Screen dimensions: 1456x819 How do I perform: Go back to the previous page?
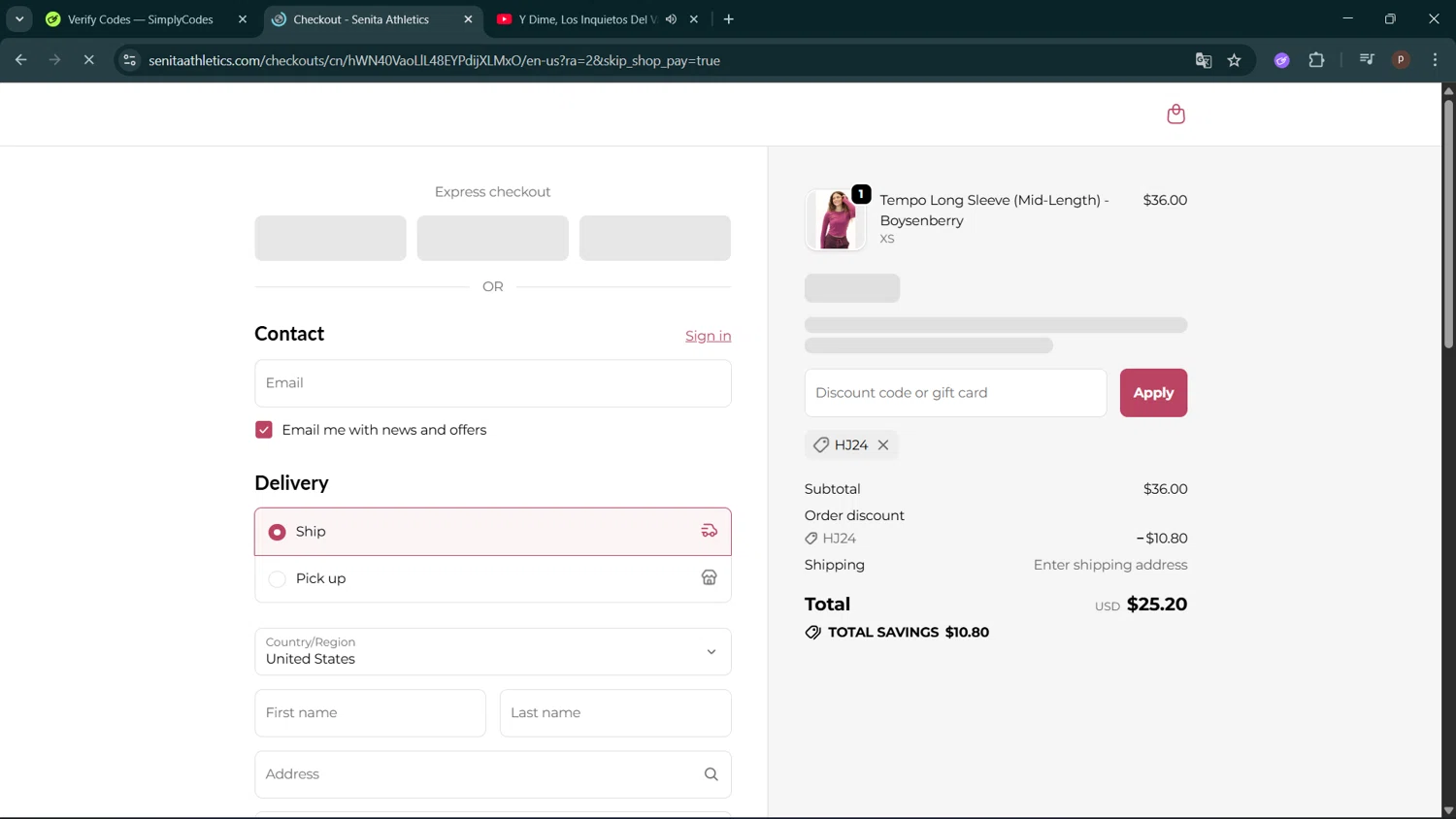click(x=20, y=60)
